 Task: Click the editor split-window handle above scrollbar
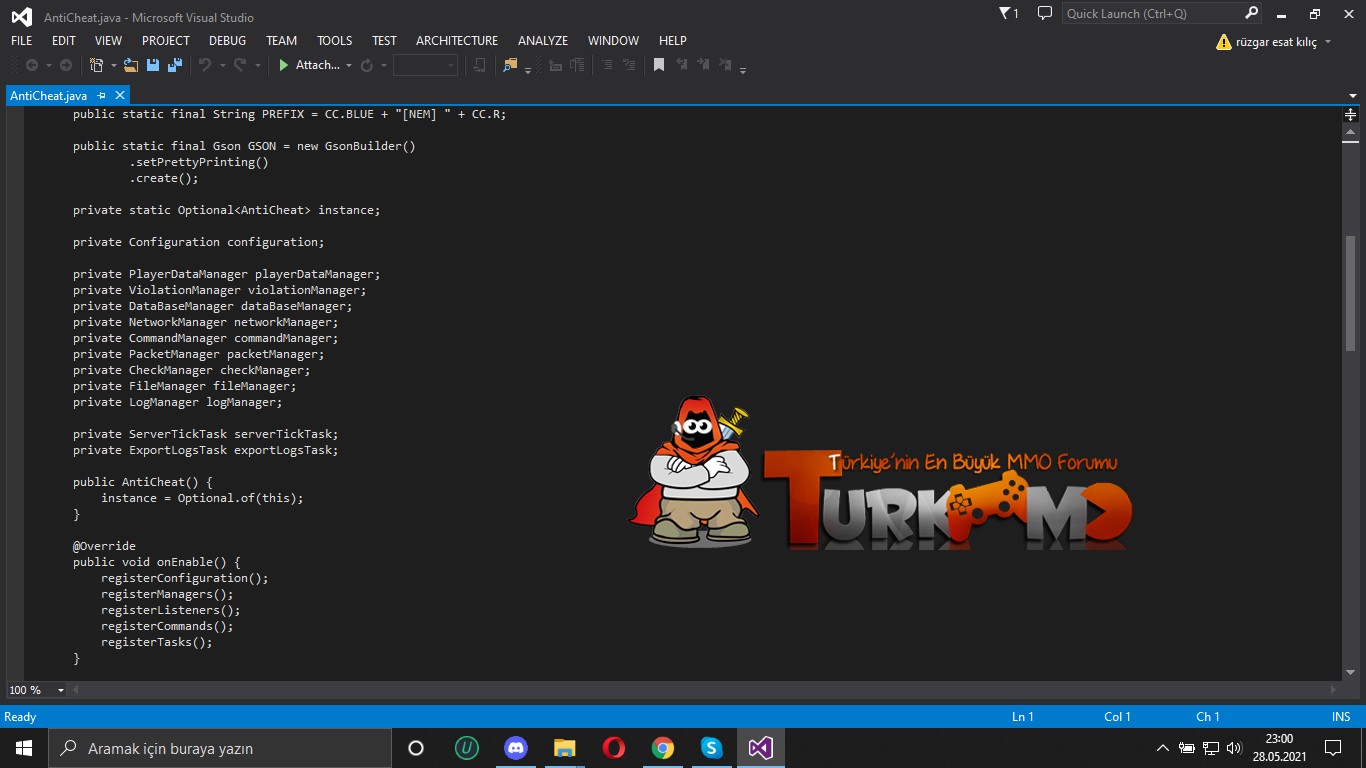1350,114
